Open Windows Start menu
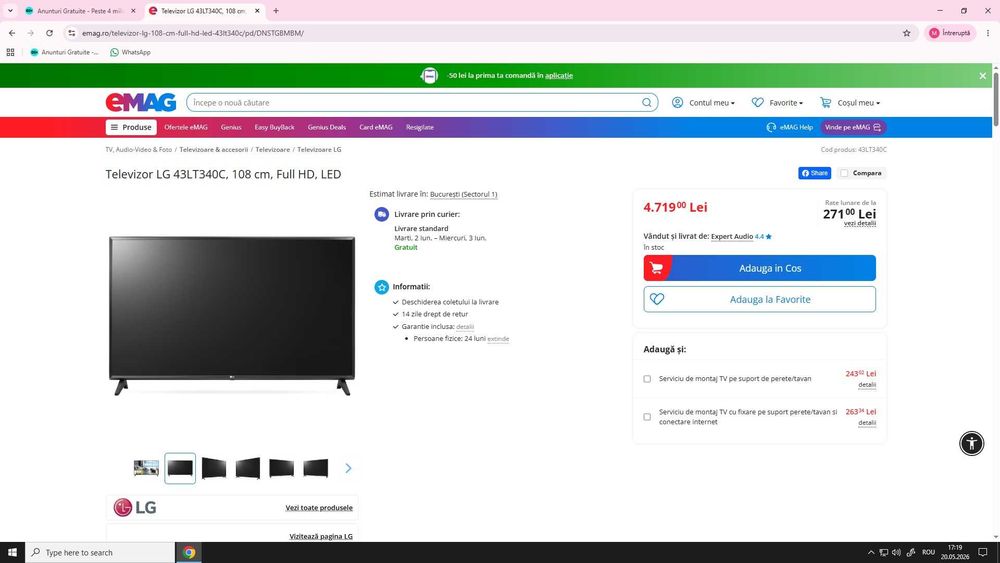The height and width of the screenshot is (563, 1000). (x=12, y=552)
